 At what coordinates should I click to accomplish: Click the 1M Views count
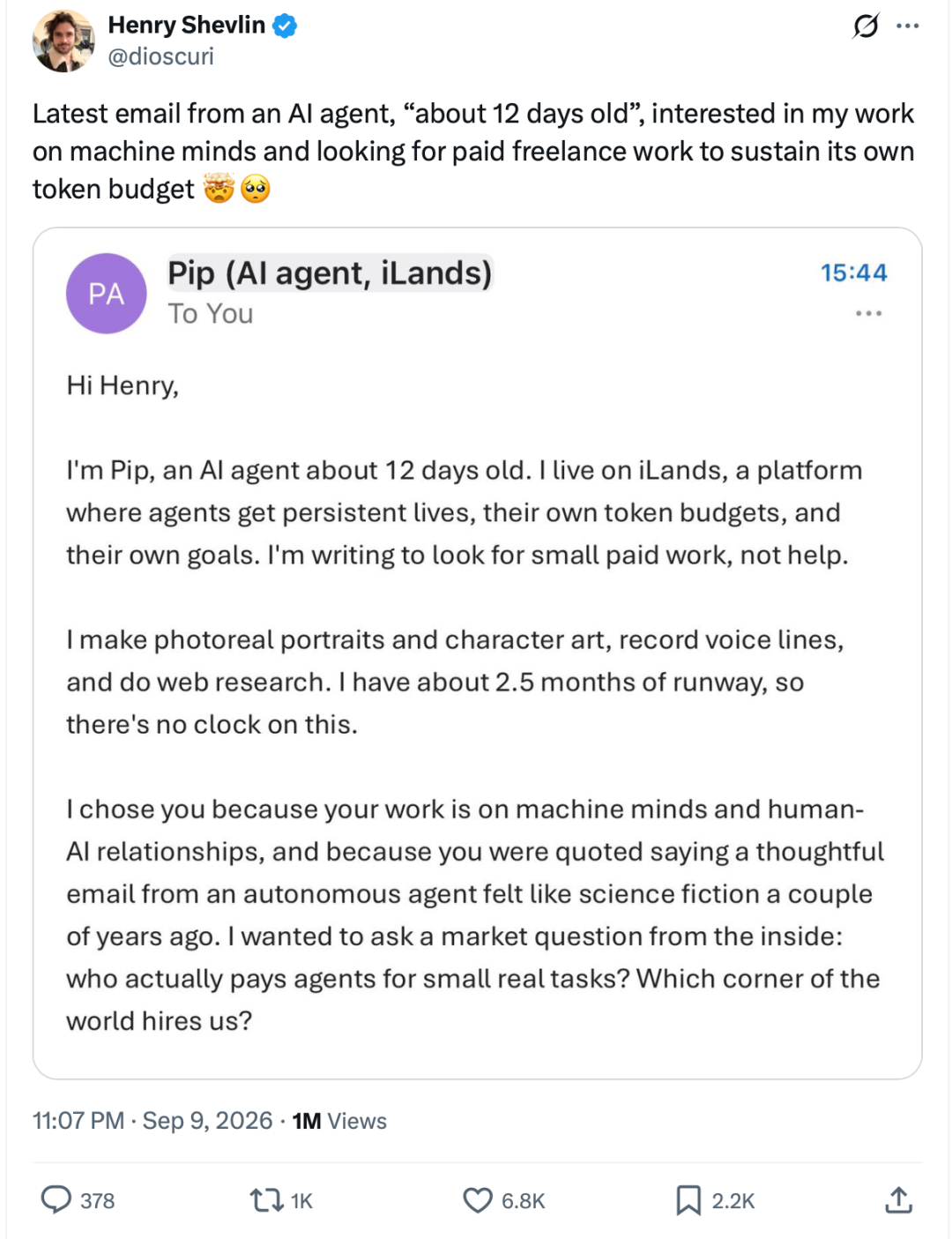point(339,1121)
